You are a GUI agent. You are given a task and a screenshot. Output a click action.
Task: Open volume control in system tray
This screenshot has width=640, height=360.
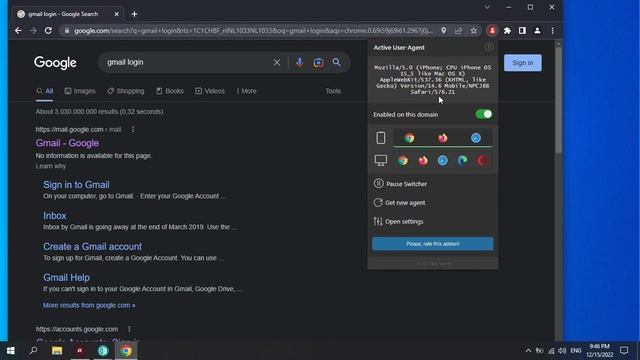point(562,351)
